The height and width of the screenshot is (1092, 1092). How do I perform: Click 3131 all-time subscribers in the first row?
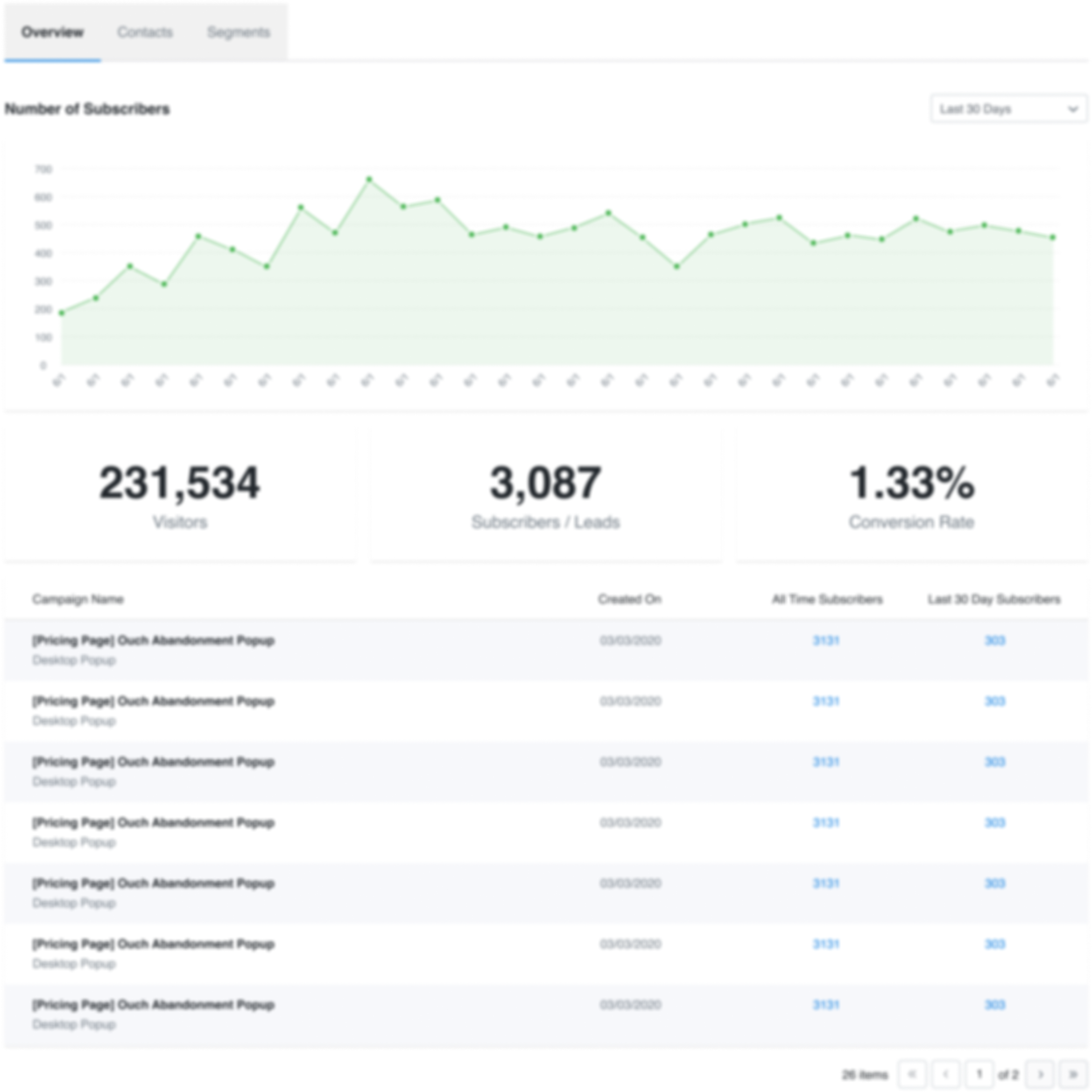pos(826,641)
